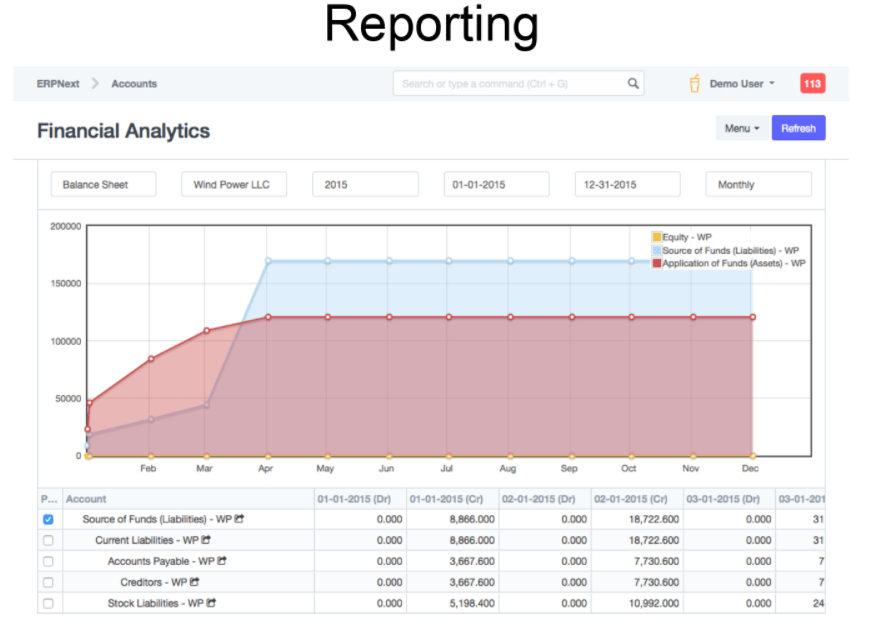Open the 2015 fiscal year selector
Image resolution: width=872 pixels, height=625 pixels.
tap(365, 185)
